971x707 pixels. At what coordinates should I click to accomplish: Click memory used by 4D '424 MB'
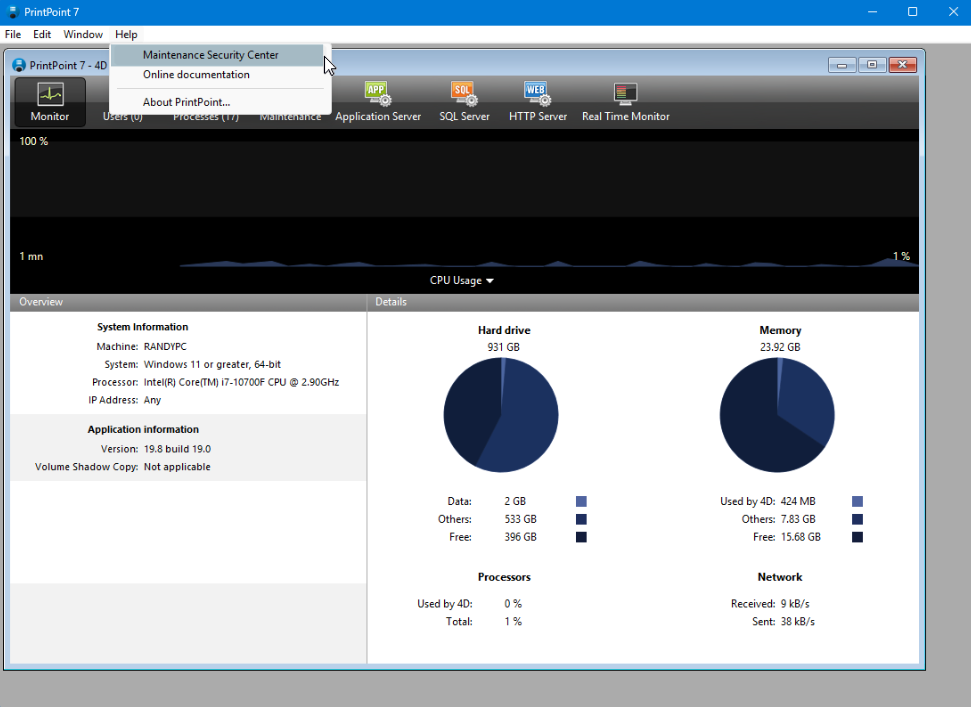[x=798, y=501]
